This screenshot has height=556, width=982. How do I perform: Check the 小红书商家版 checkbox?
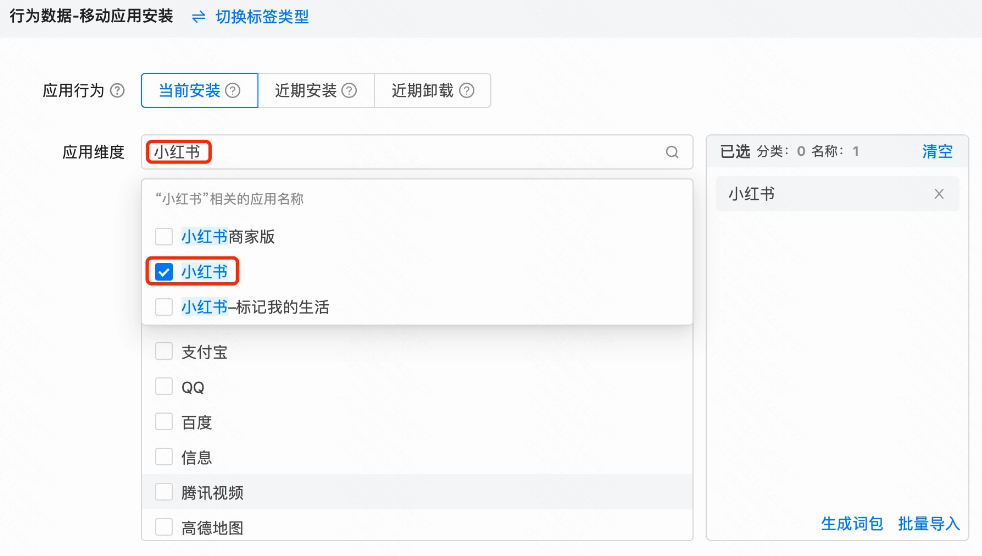pos(164,237)
